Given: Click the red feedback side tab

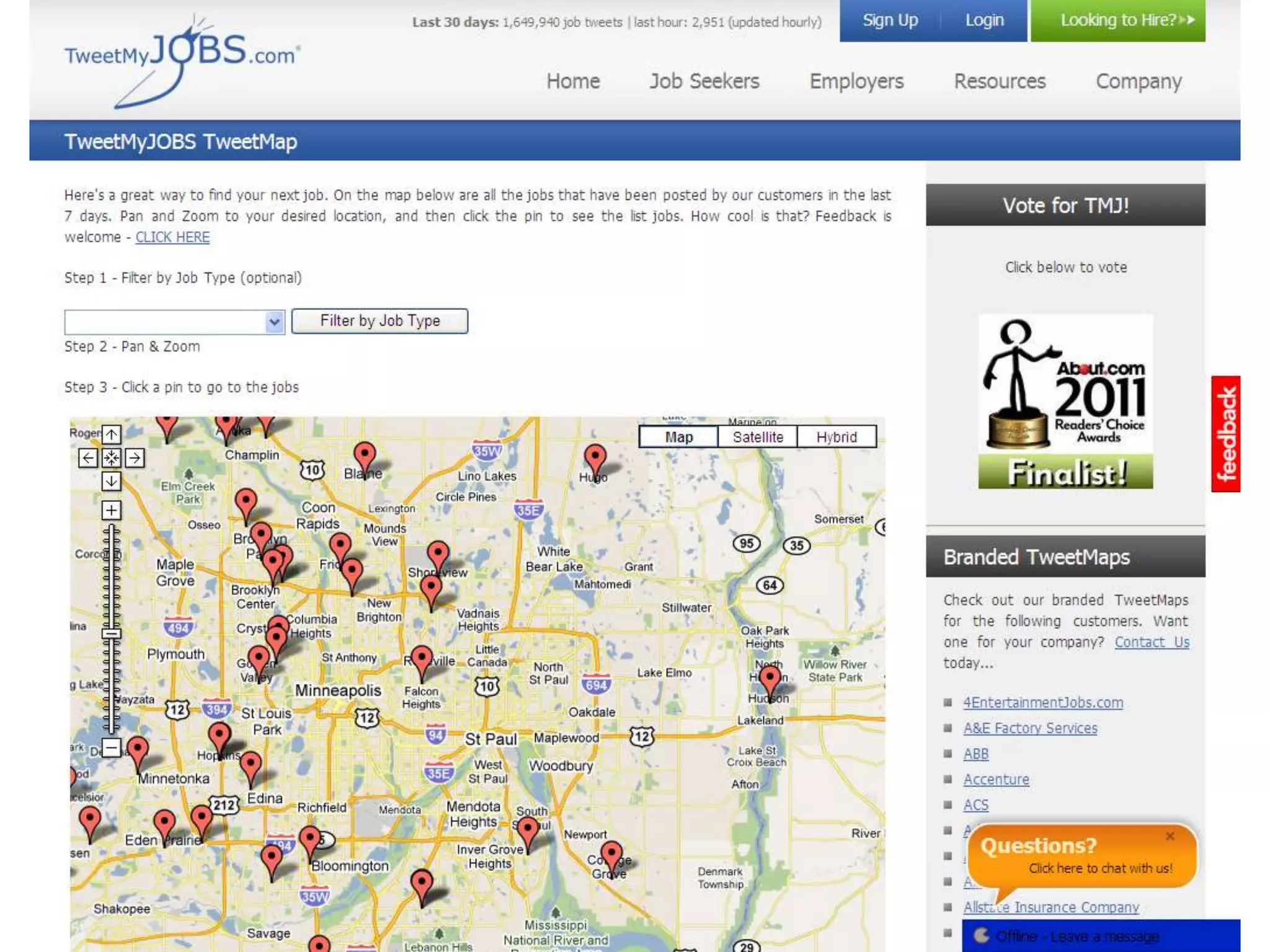Looking at the screenshot, I should click(x=1225, y=434).
